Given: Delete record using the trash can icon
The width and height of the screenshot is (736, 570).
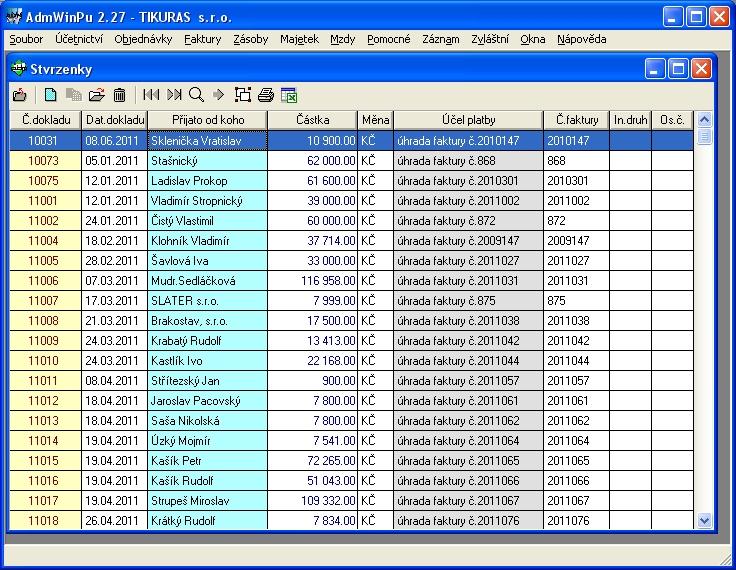Looking at the screenshot, I should point(120,95).
